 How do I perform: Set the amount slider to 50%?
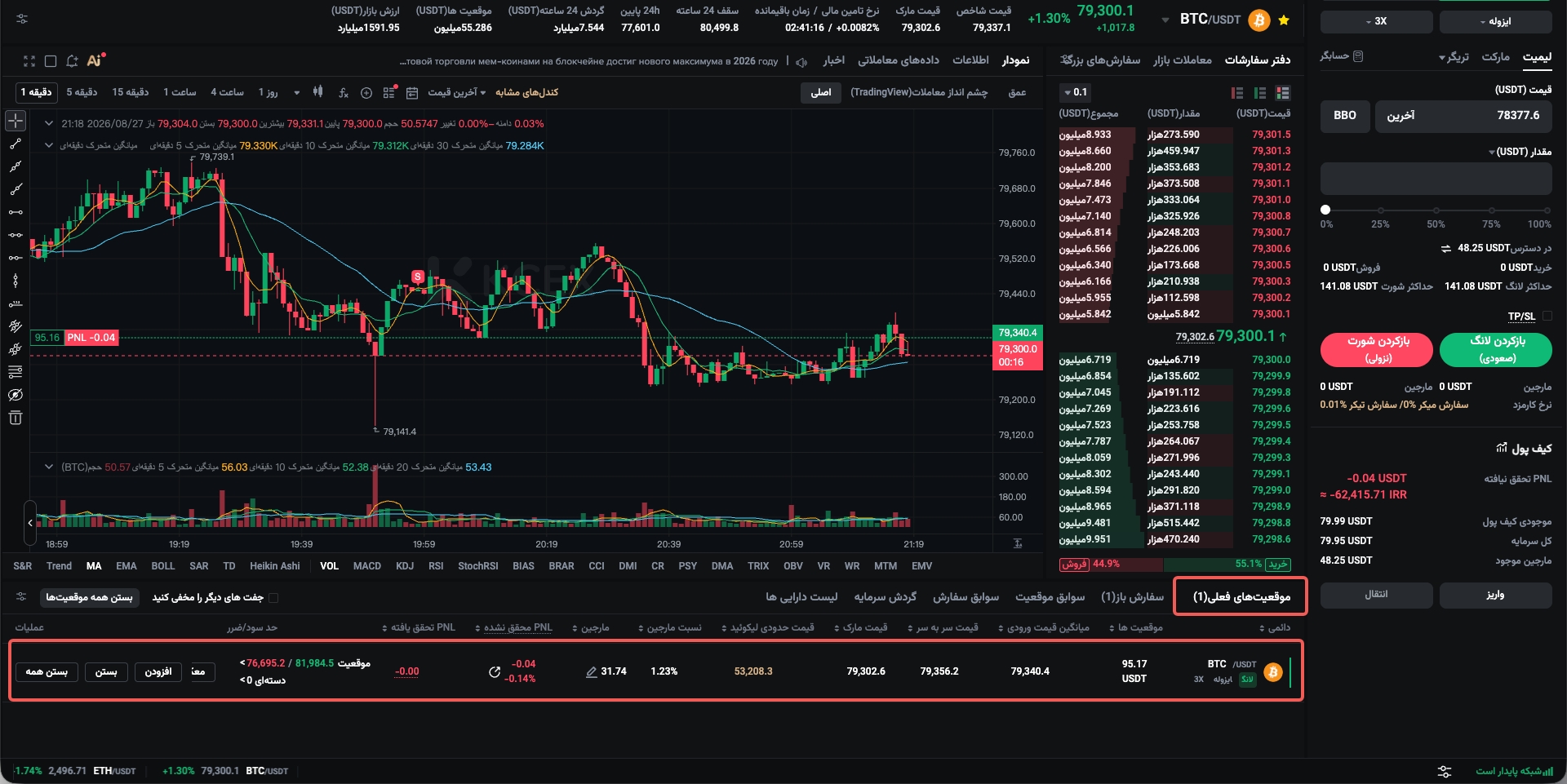(1436, 210)
